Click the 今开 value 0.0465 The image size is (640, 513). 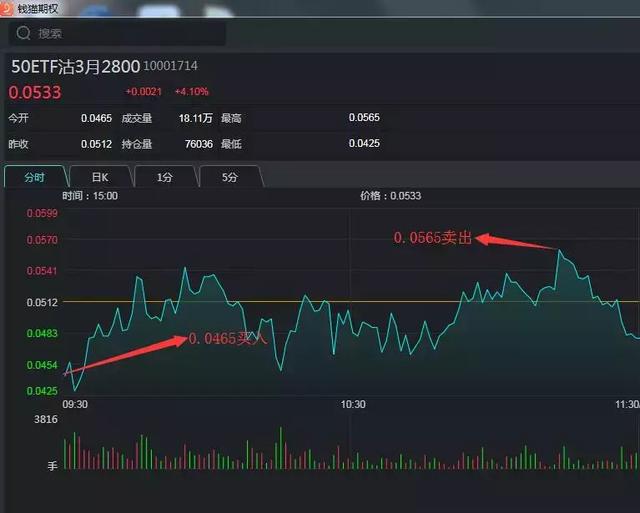(x=96, y=118)
